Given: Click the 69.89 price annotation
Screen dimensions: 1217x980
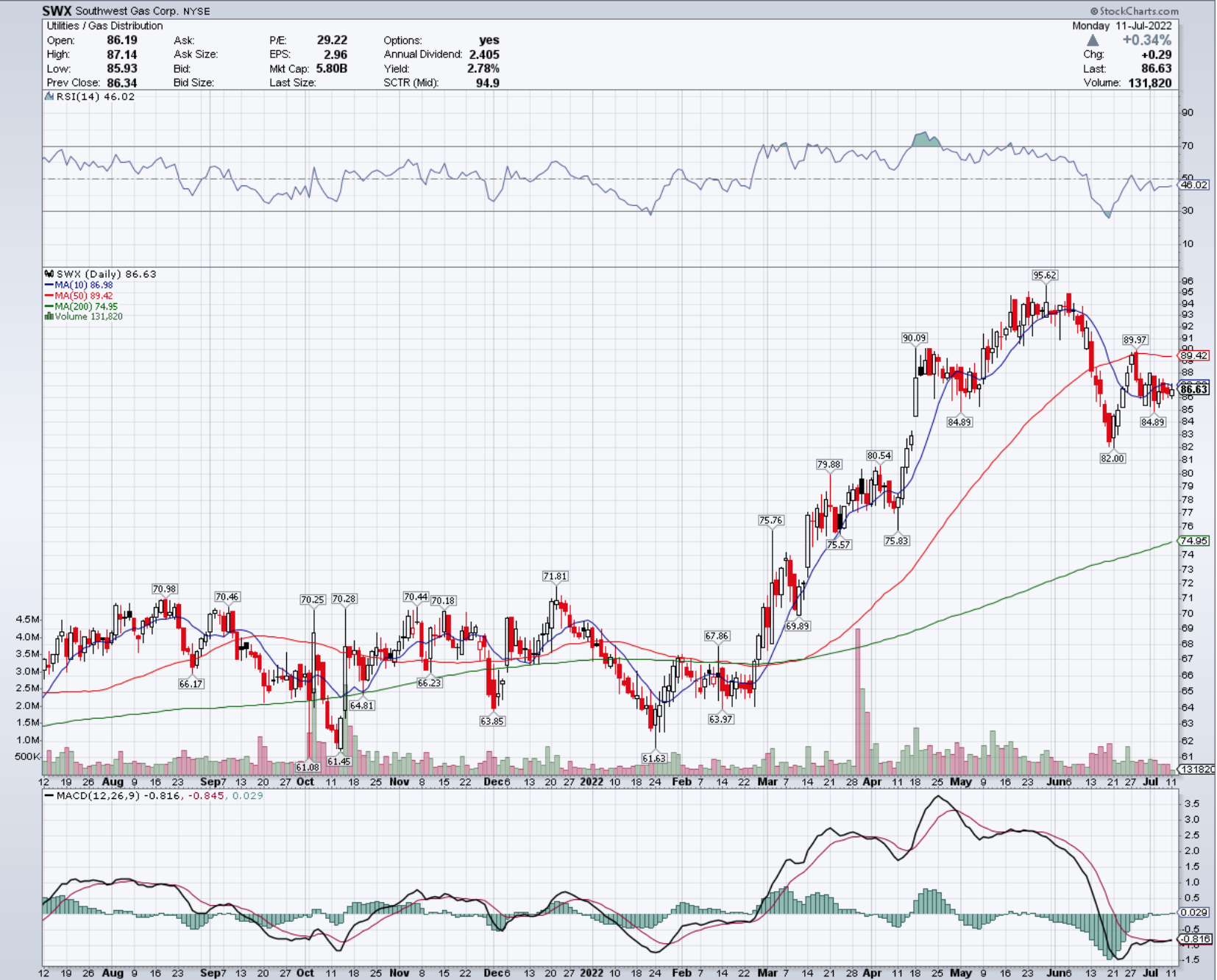Looking at the screenshot, I should click(797, 626).
